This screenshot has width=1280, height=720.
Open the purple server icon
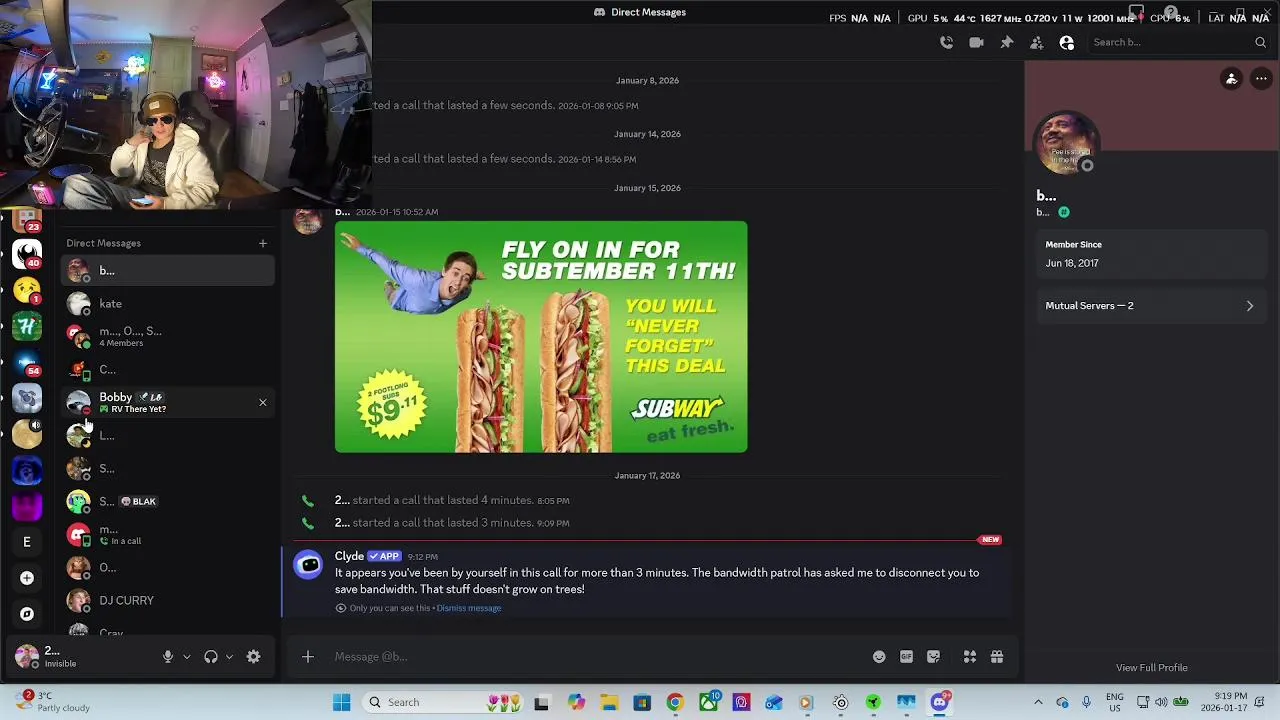coord(27,506)
